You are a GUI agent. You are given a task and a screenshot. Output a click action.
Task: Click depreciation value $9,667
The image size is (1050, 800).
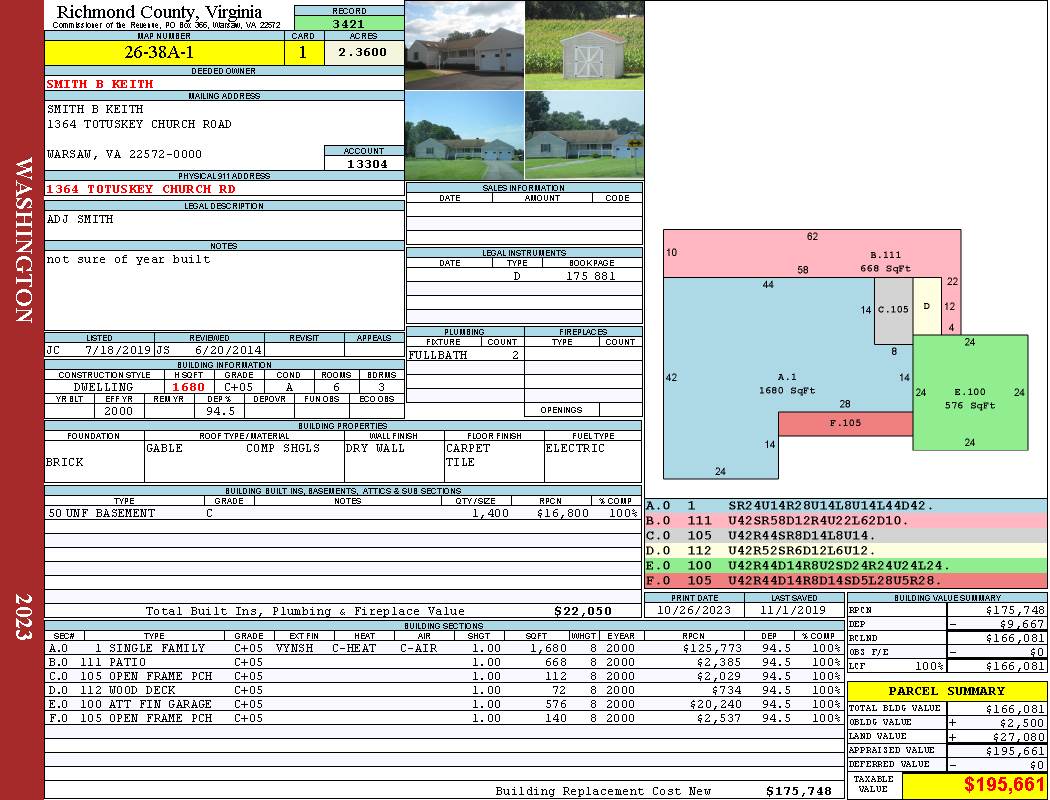pos(1019,624)
